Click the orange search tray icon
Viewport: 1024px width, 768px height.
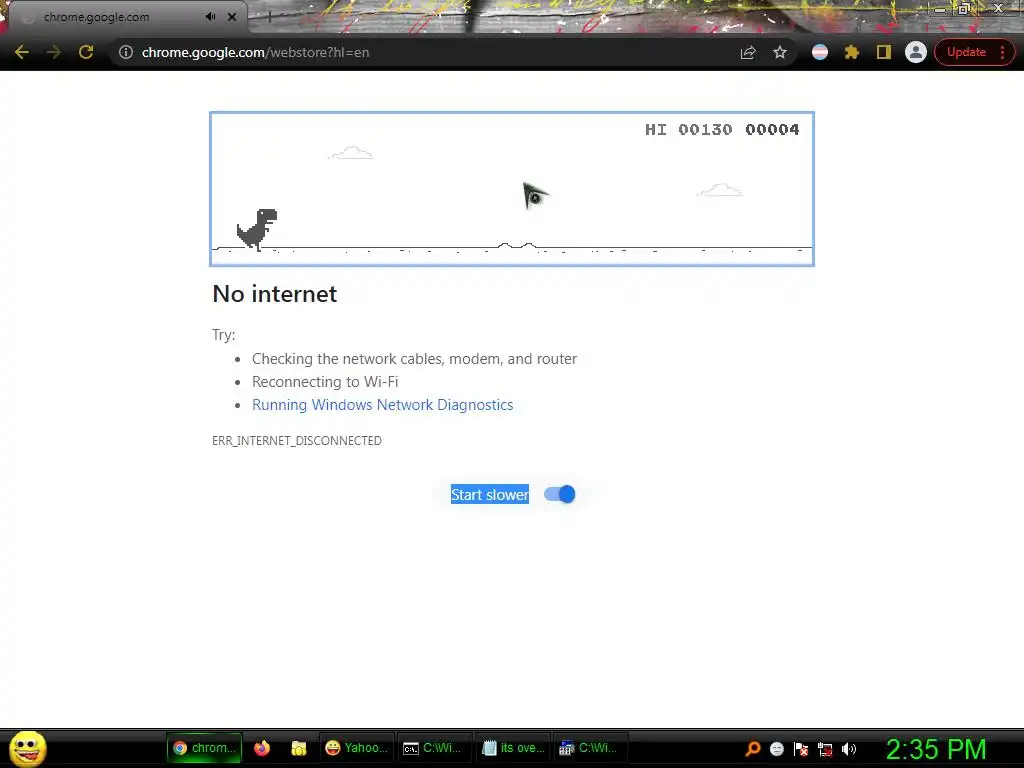(x=753, y=749)
